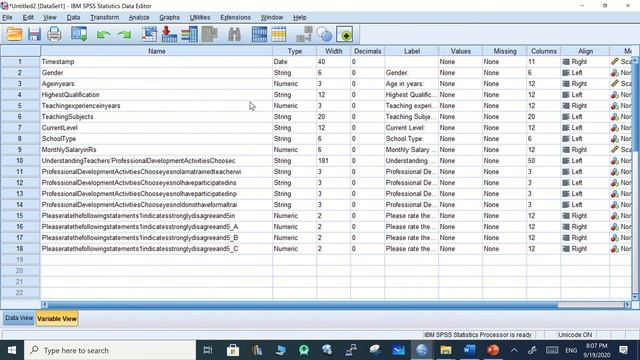Click the Nominal measure icon in Gender row
Screen dimensions: 640x360
point(615,73)
